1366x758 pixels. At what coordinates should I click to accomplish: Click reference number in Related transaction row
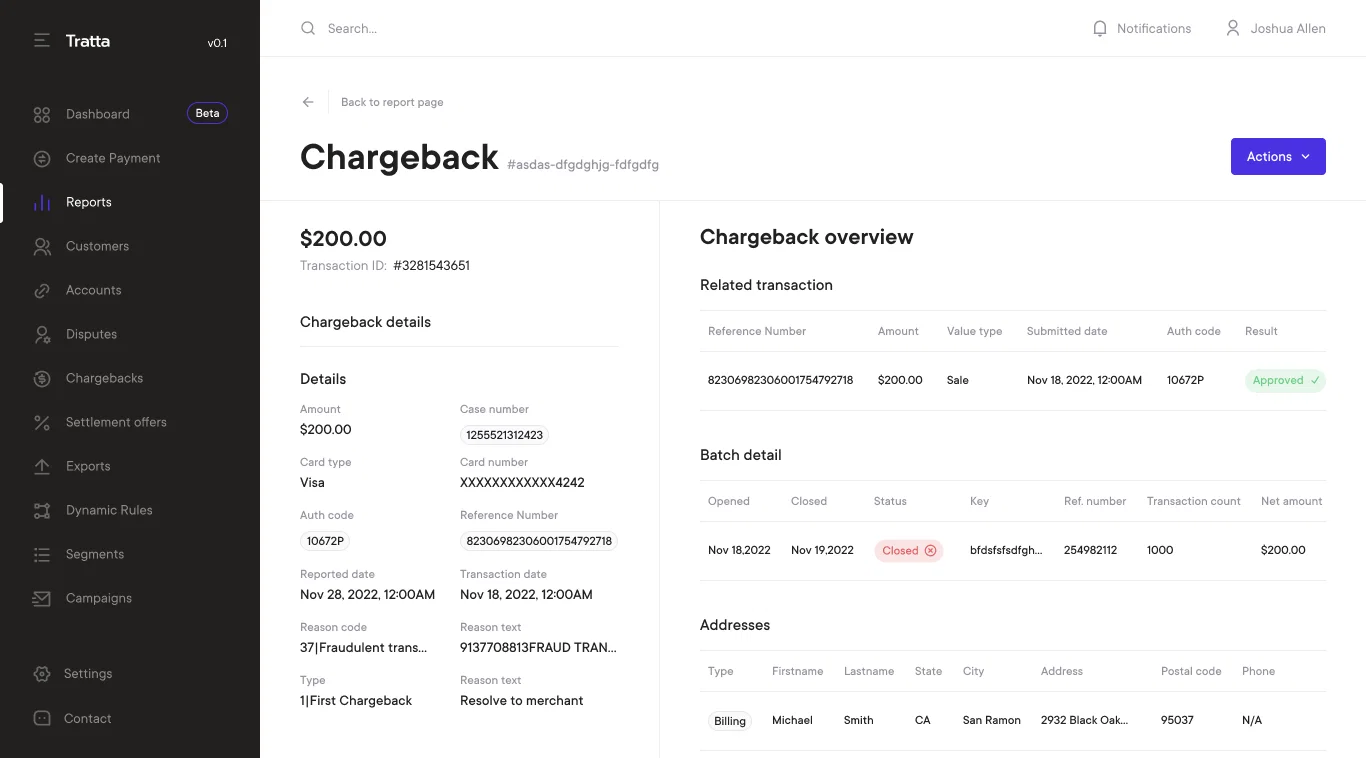click(780, 380)
